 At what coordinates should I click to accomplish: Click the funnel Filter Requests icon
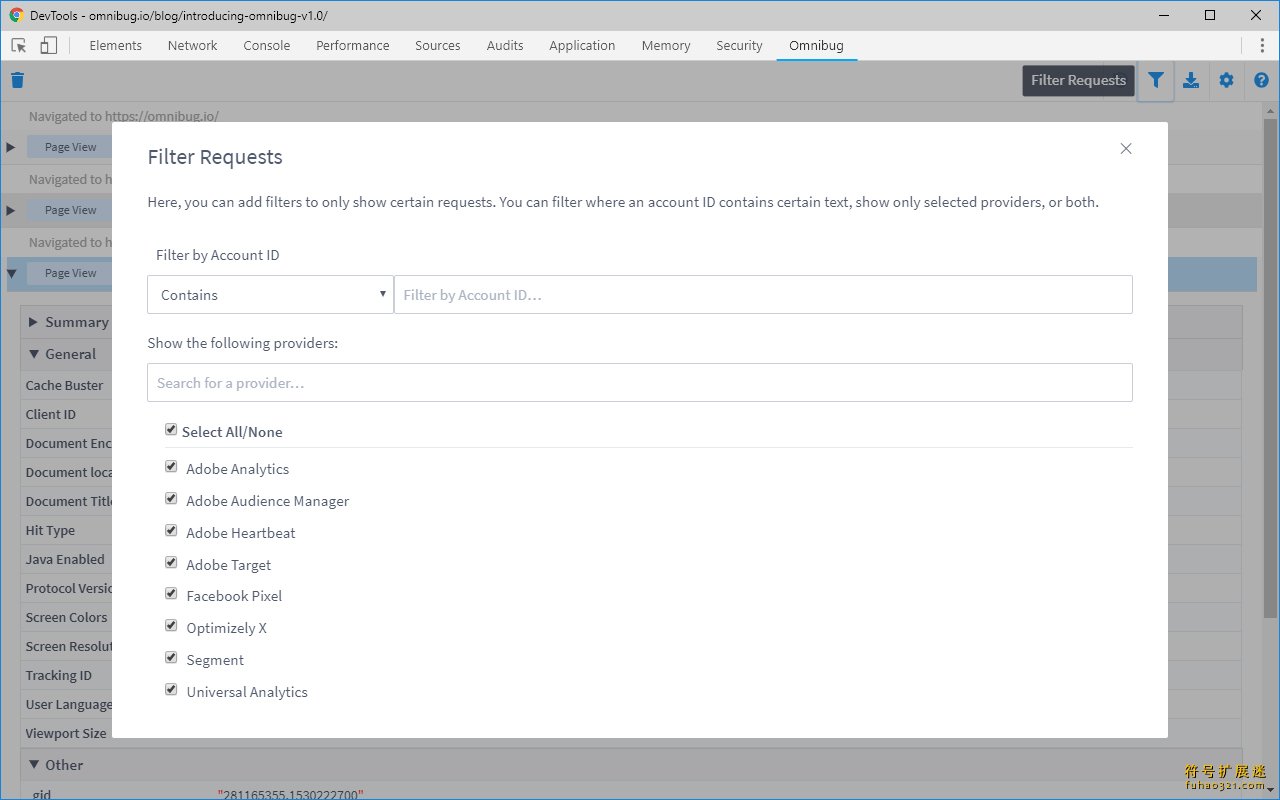1155,80
